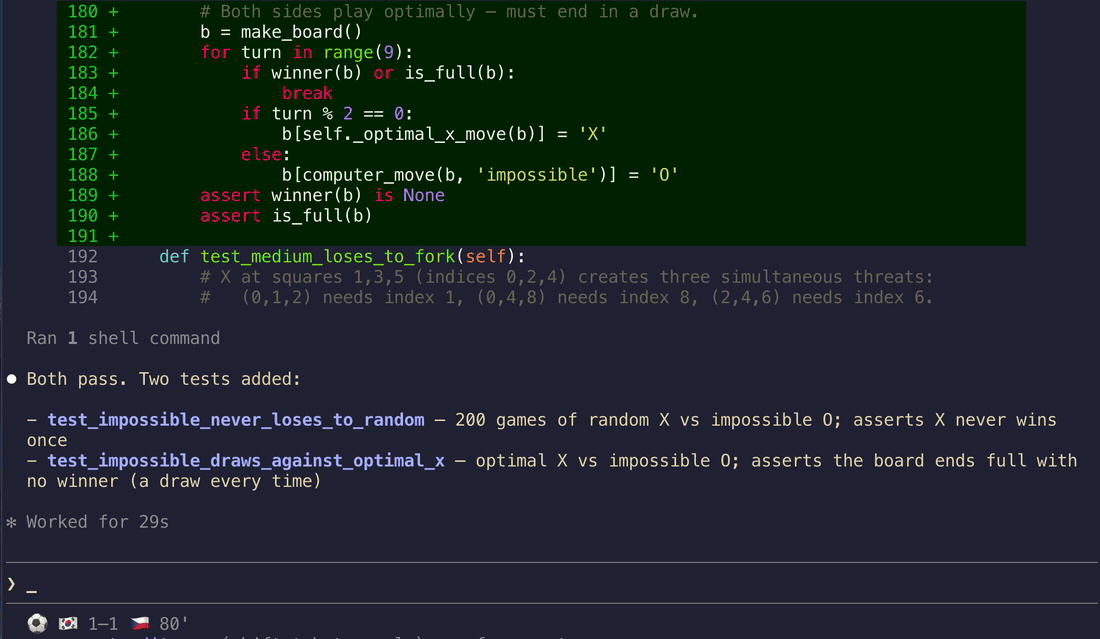Click 'def test_medium_loses_to_fork(self):' definition

point(342,257)
